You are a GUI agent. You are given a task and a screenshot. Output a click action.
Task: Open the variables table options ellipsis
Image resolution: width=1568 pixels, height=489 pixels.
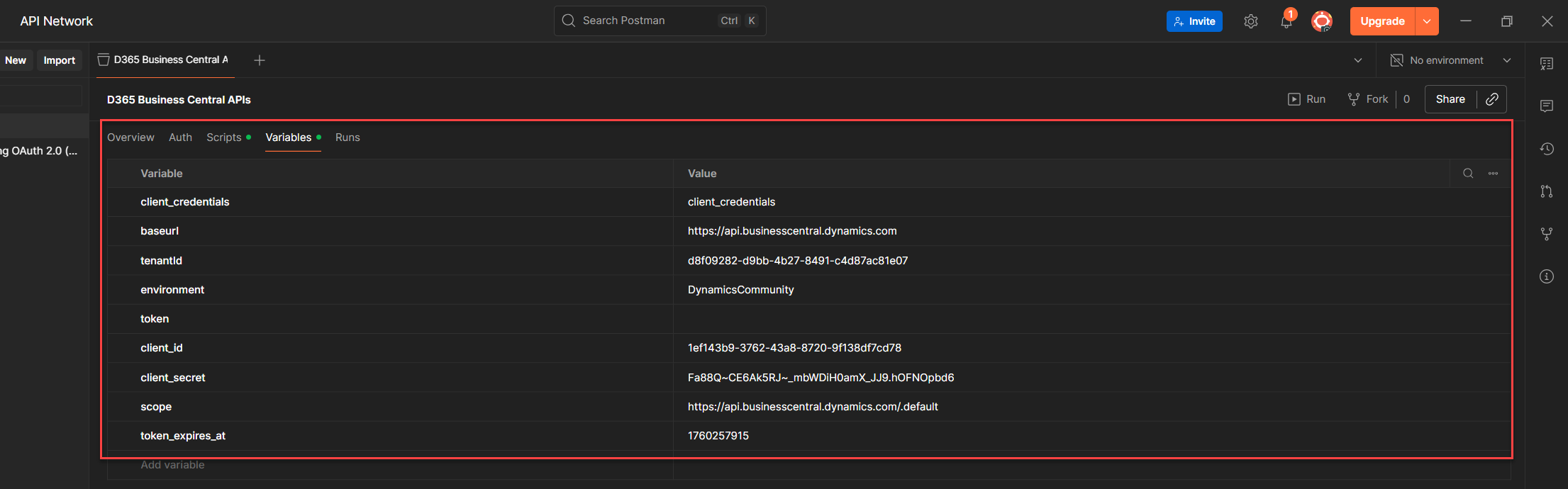pos(1493,174)
